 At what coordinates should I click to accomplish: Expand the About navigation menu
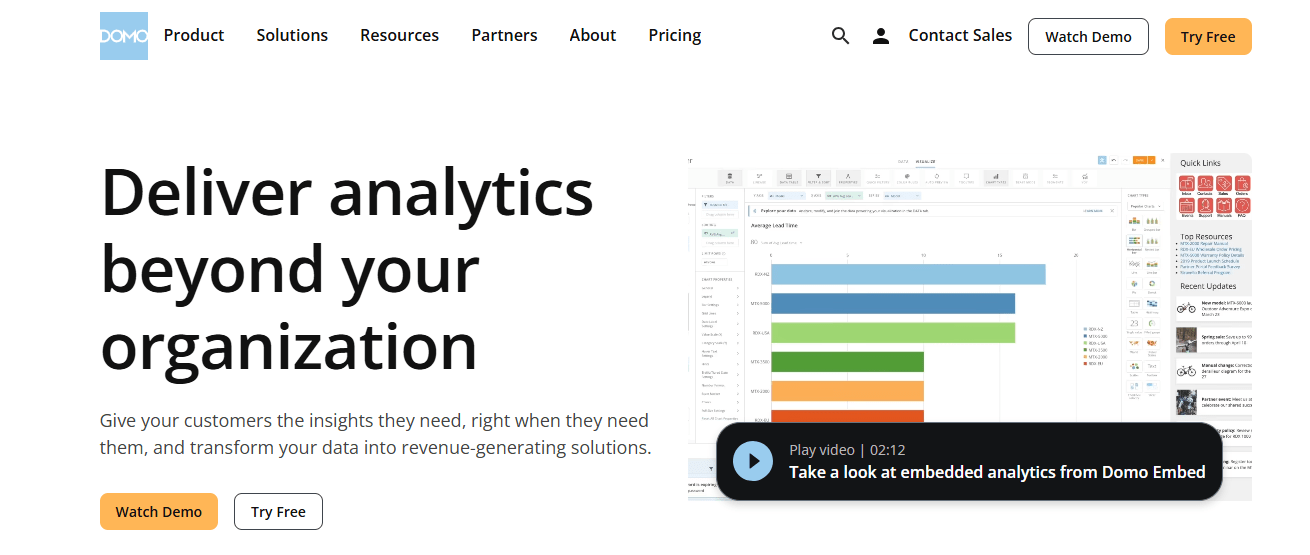(x=592, y=36)
